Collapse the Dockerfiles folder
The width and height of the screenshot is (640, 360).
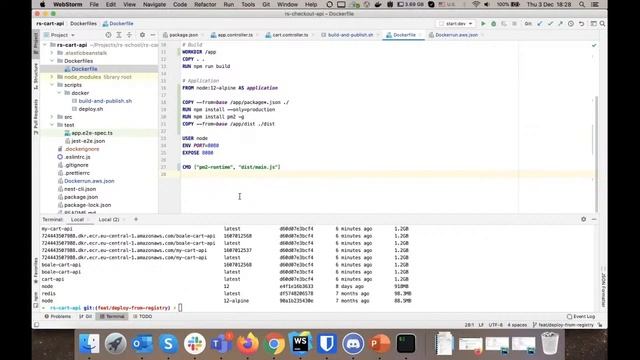[52, 61]
